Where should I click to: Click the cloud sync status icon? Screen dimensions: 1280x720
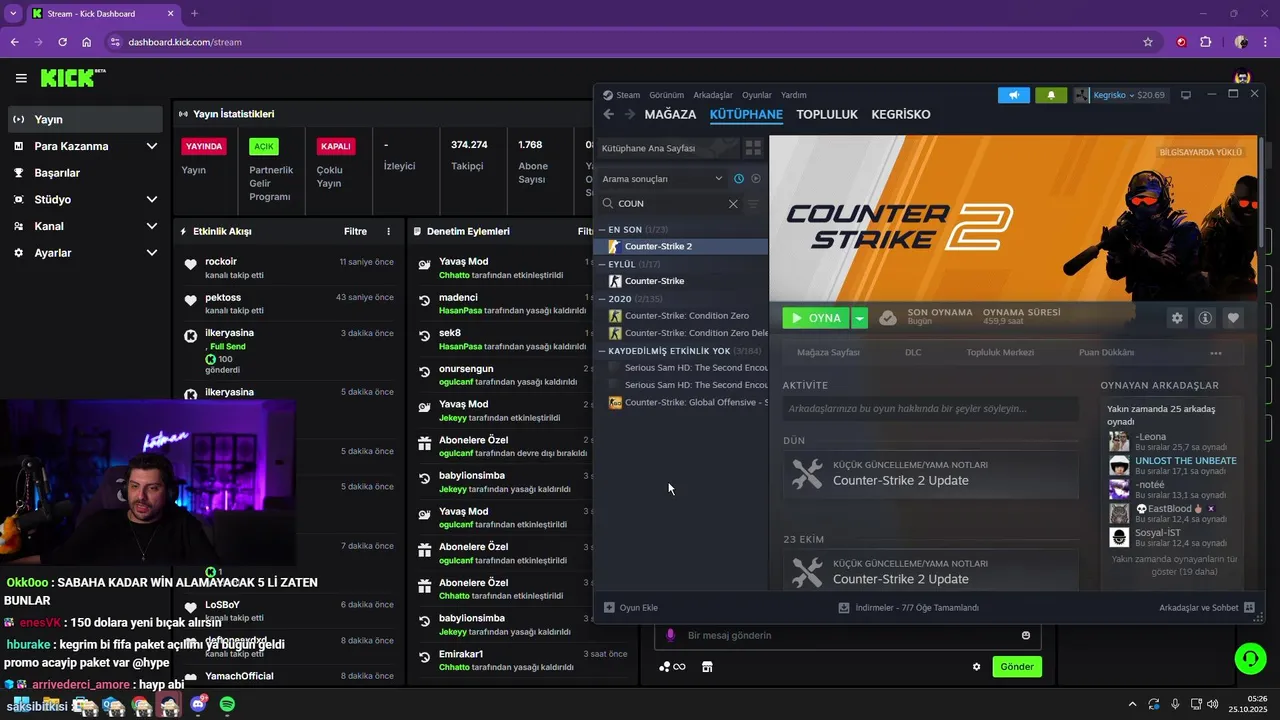pos(887,318)
